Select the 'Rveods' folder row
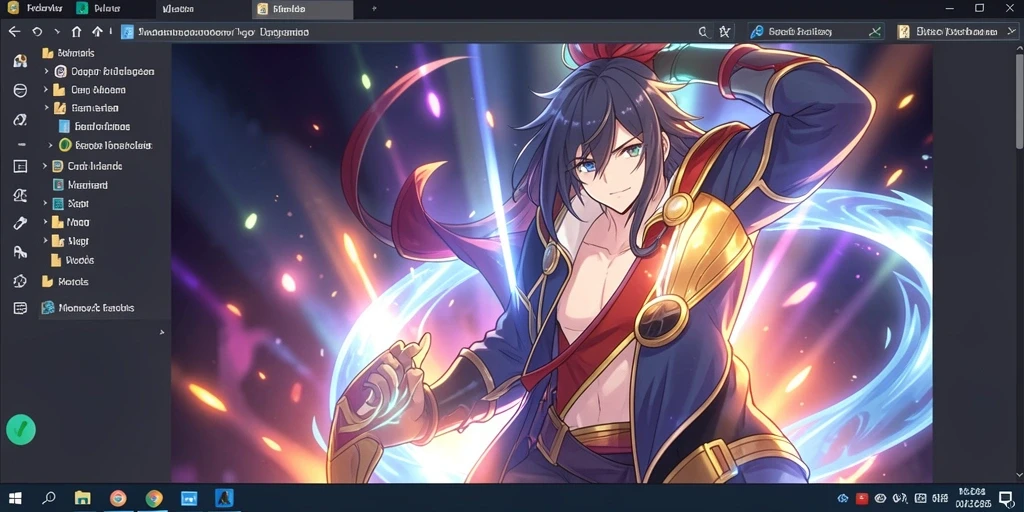This screenshot has height=512, width=1024. 72,260
